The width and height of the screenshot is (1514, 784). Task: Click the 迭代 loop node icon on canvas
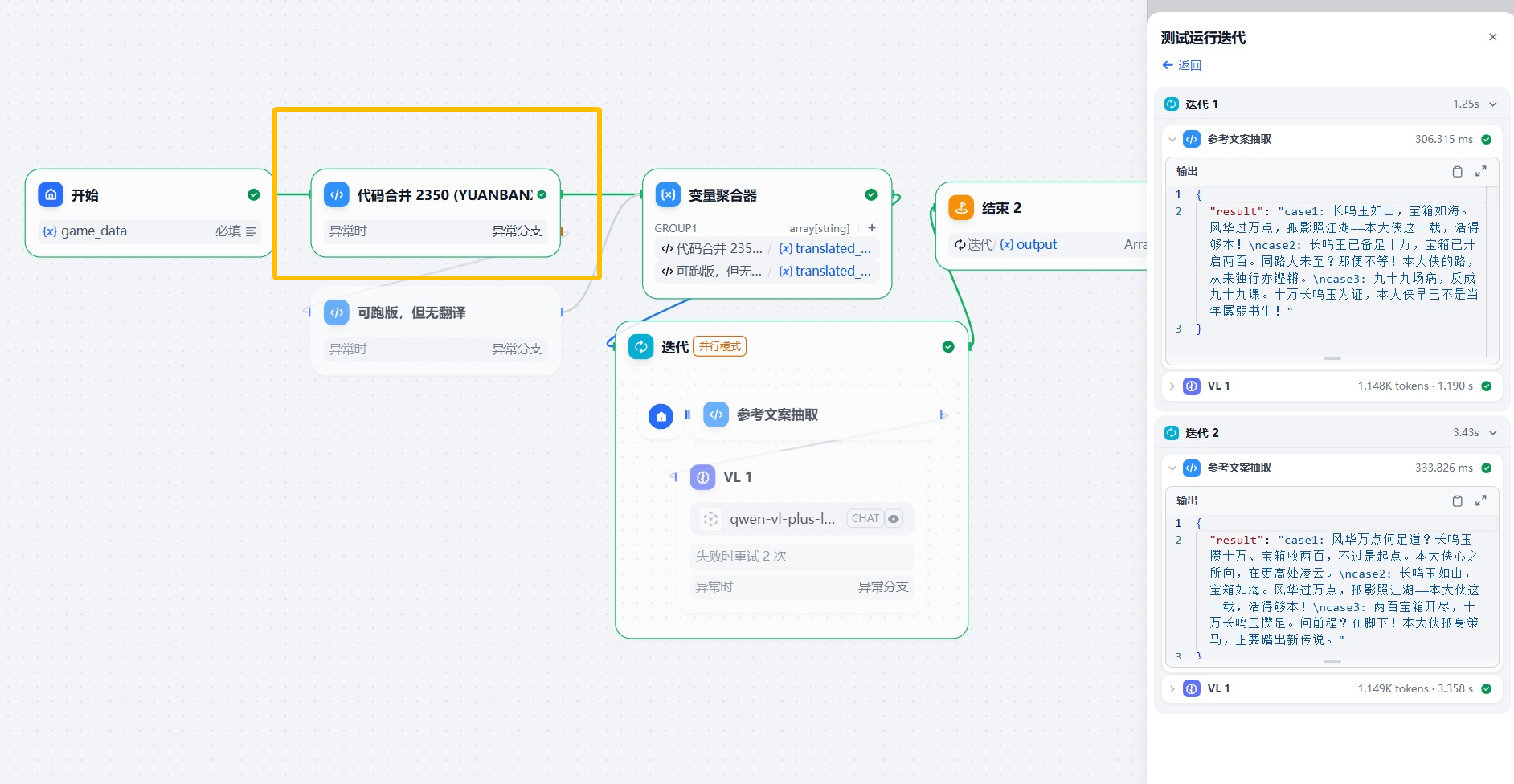tap(640, 346)
